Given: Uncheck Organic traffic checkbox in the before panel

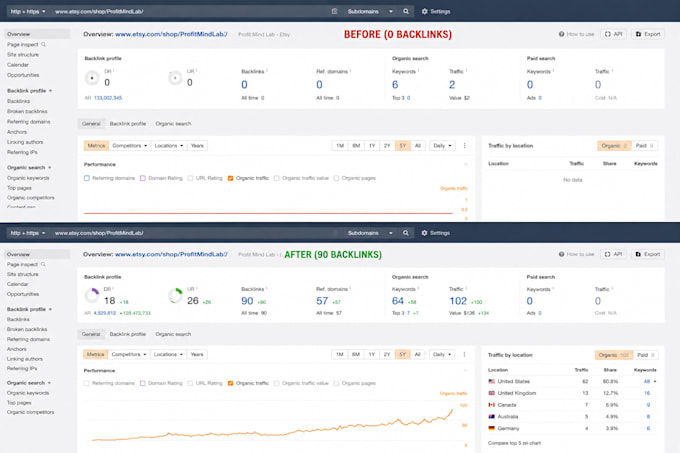Looking at the screenshot, I should (230, 178).
